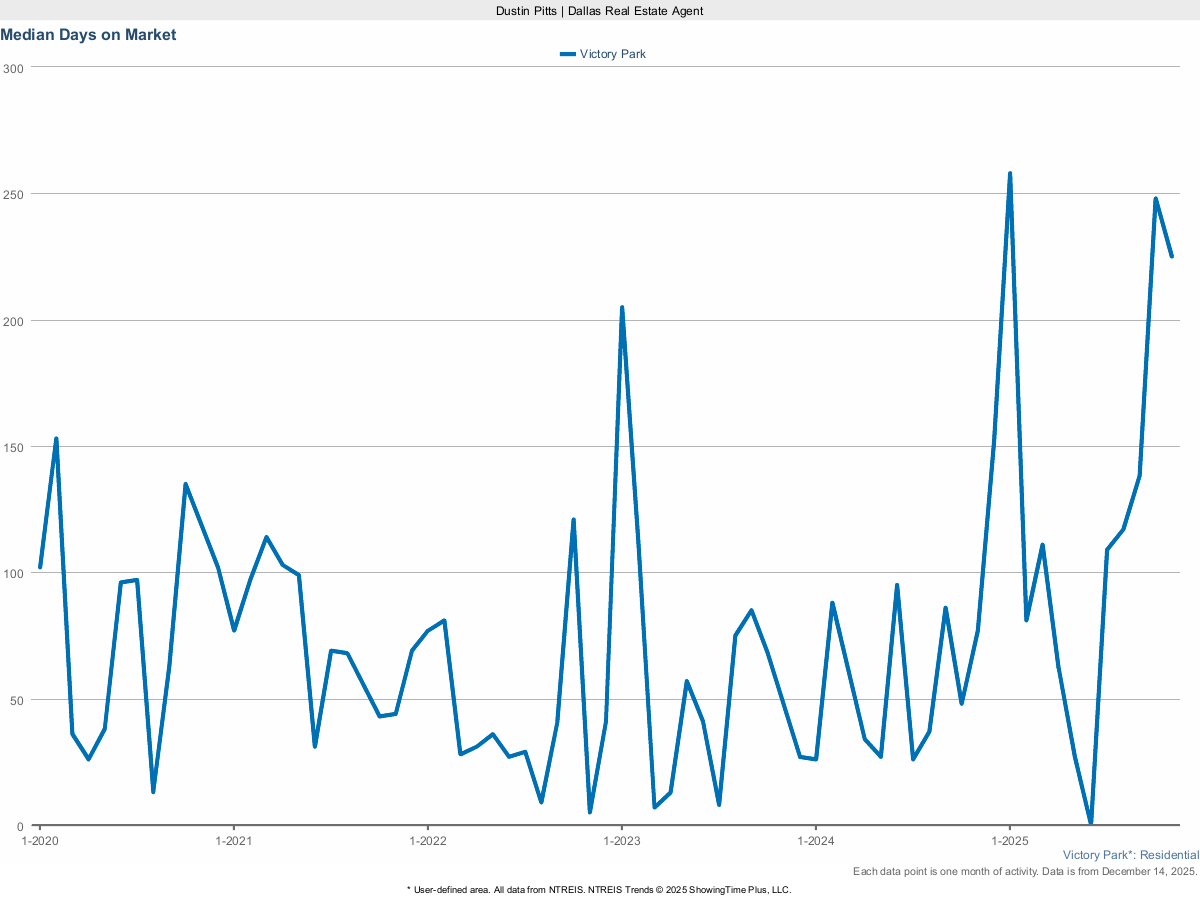
Task: Click the 250 y-axis label
Action: pos(12,194)
